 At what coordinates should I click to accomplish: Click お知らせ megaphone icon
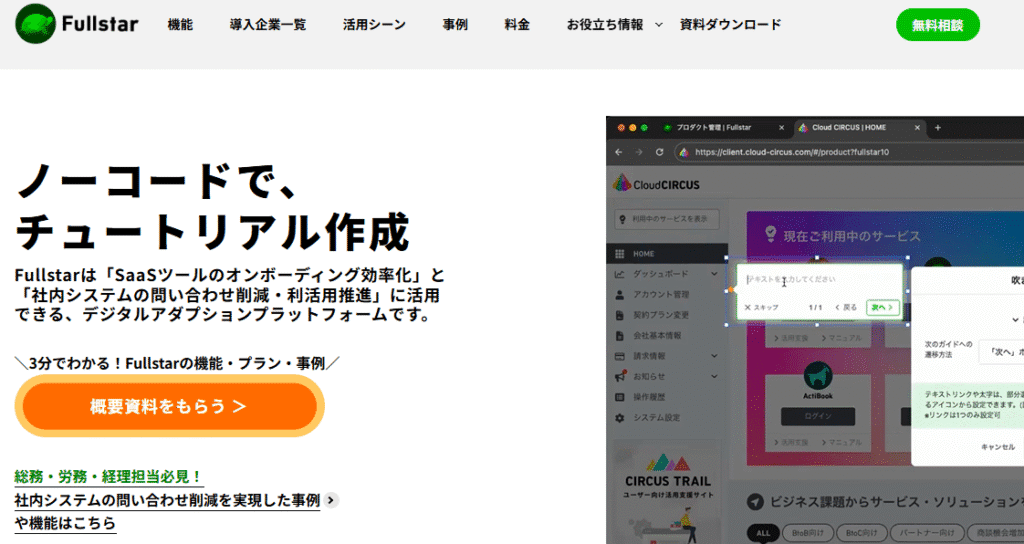[x=620, y=376]
